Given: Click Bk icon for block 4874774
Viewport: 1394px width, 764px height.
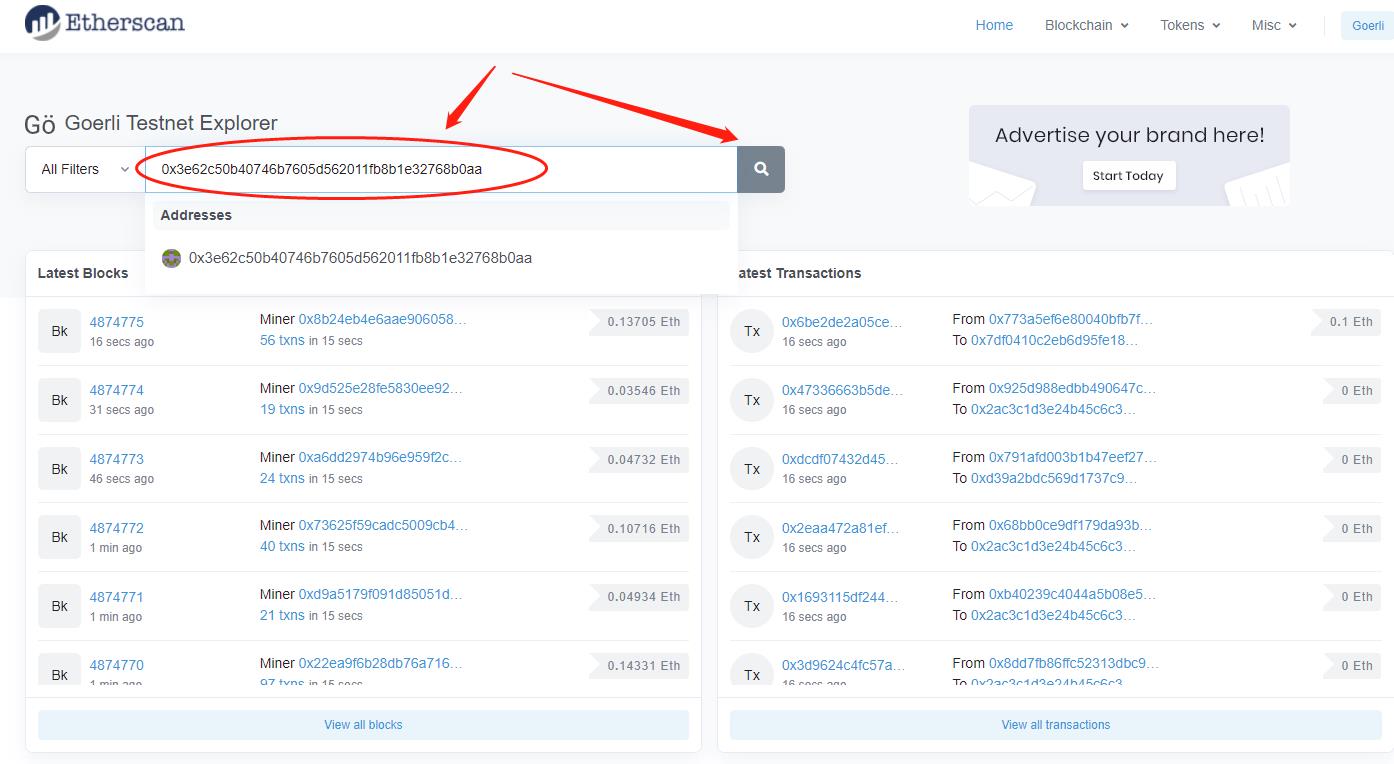Looking at the screenshot, I should [60, 400].
